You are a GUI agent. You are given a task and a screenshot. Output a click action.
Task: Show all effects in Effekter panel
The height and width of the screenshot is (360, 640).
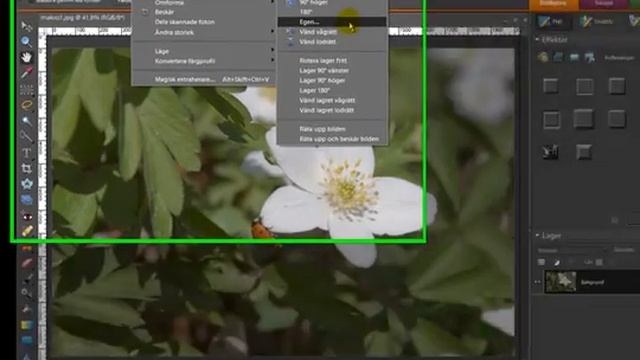click(x=589, y=57)
